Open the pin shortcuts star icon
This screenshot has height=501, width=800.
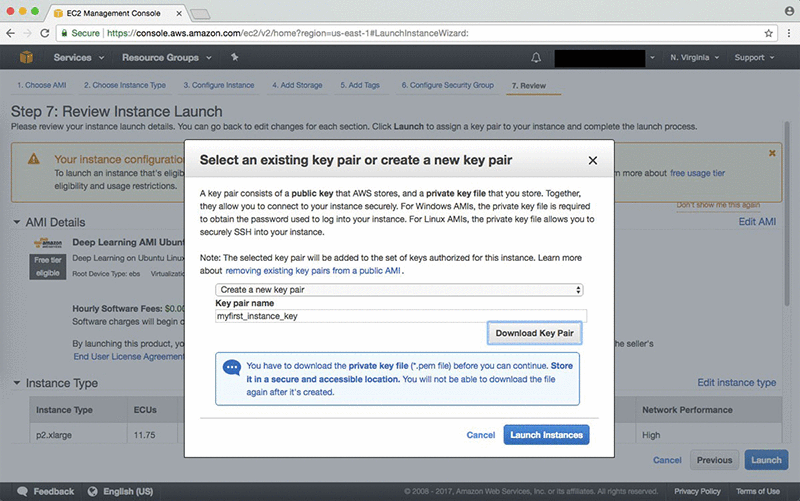click(235, 57)
